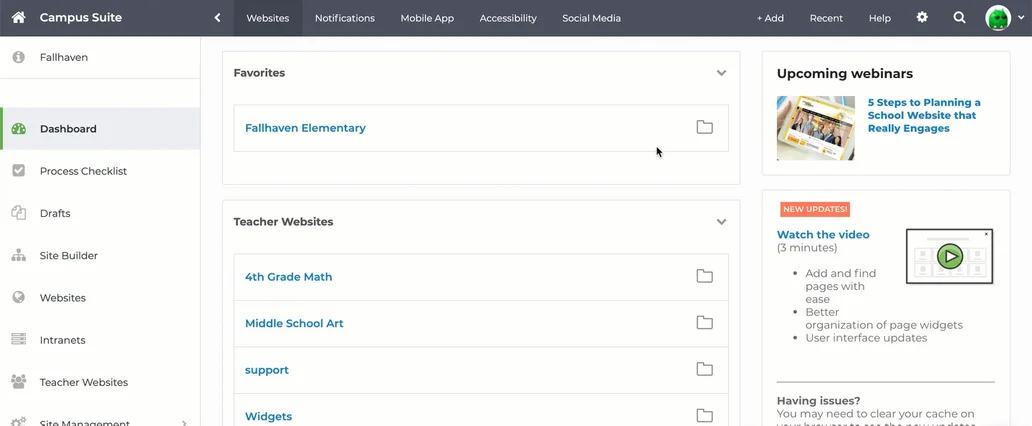Open folder icon for Fallhaven Elementary
1032x426 pixels.
(x=704, y=128)
